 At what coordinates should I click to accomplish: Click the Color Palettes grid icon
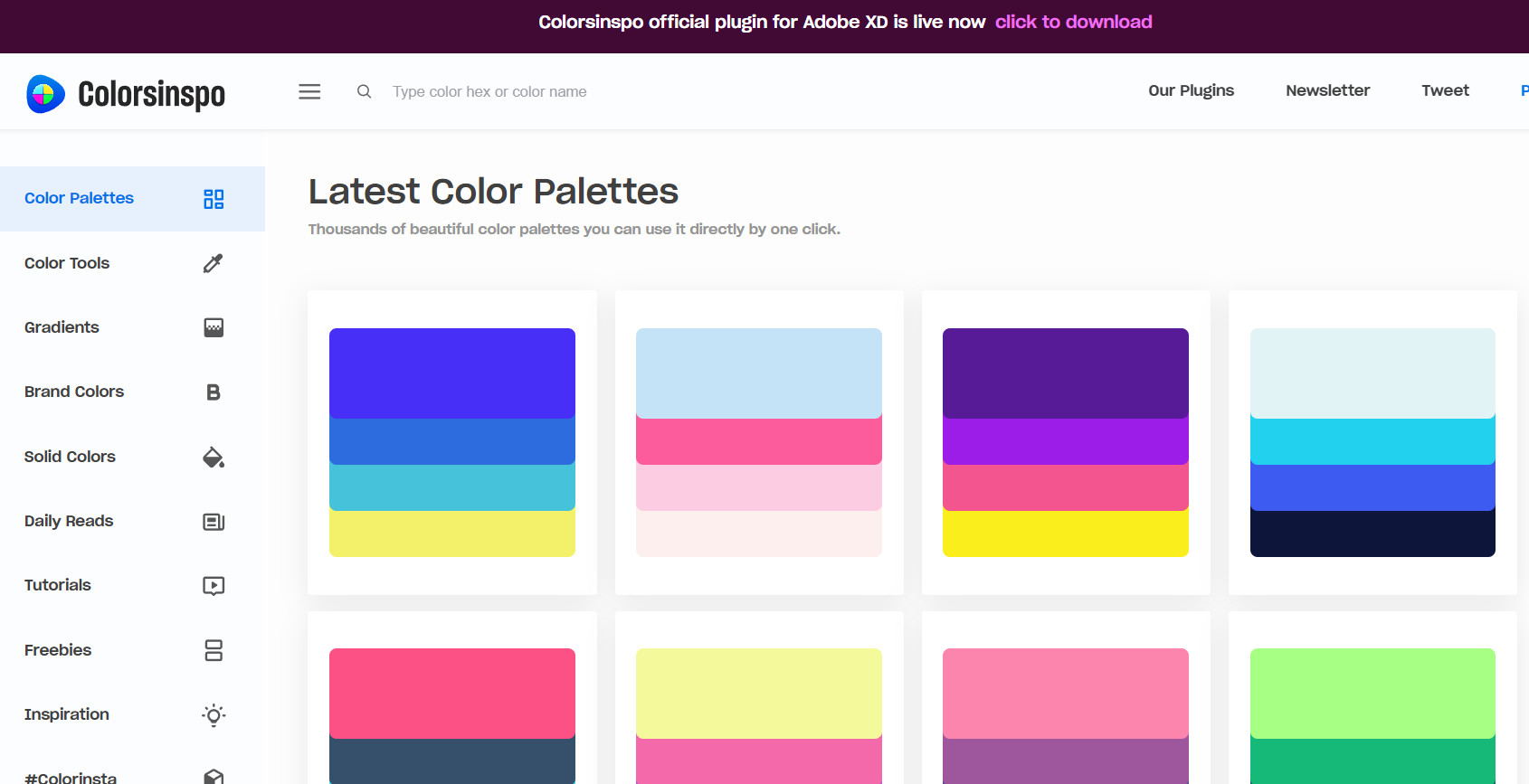click(214, 199)
